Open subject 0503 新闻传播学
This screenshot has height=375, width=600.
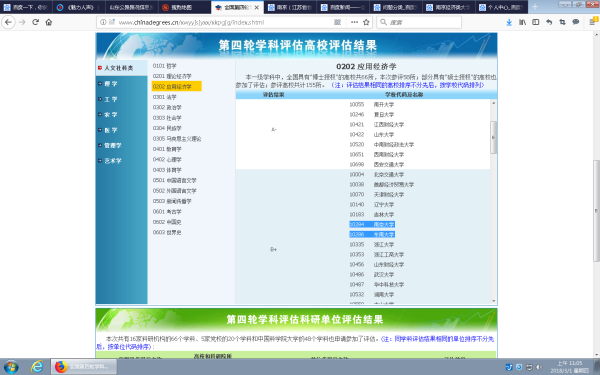tap(172, 201)
